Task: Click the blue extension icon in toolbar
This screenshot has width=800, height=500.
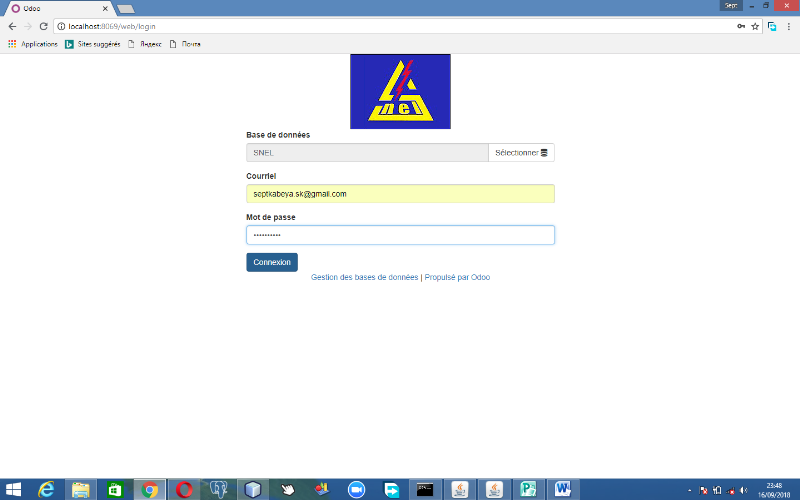Action: coord(772,27)
